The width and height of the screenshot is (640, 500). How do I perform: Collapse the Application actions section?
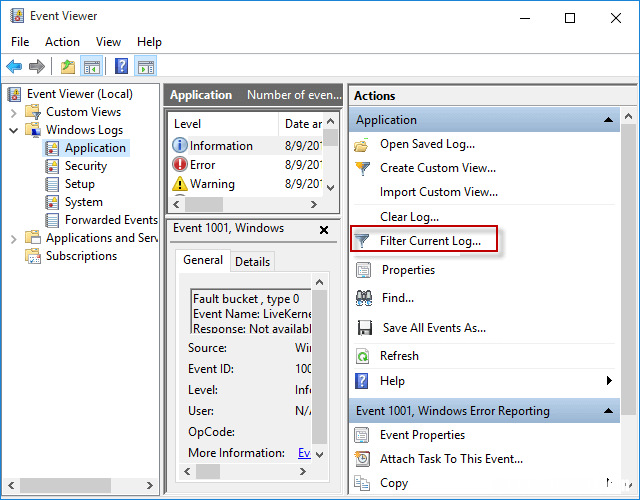click(x=608, y=120)
